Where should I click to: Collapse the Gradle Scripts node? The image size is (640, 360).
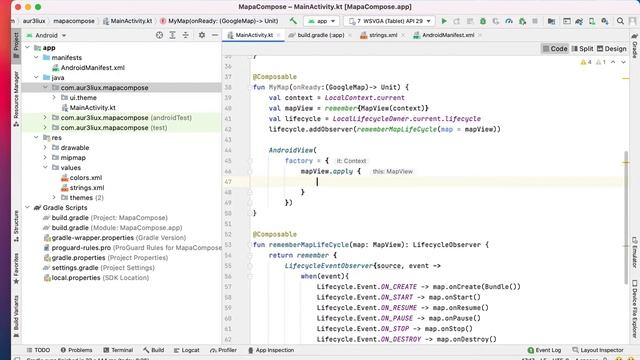point(27,208)
